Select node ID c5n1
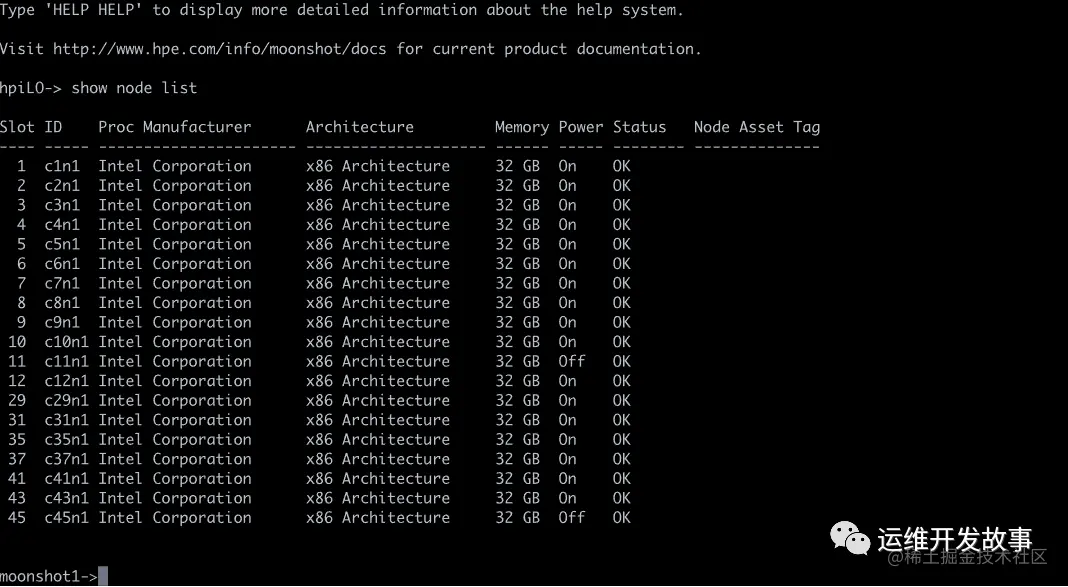1068x587 pixels. [x=62, y=244]
